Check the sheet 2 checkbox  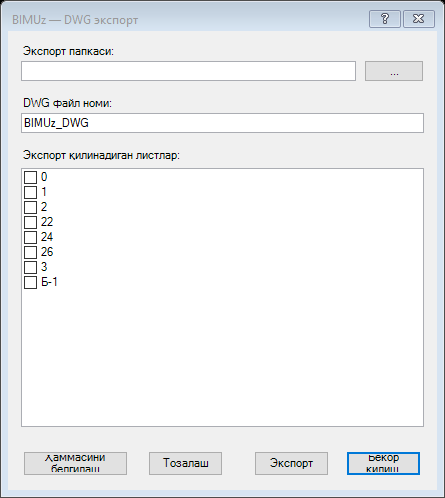tap(30, 207)
